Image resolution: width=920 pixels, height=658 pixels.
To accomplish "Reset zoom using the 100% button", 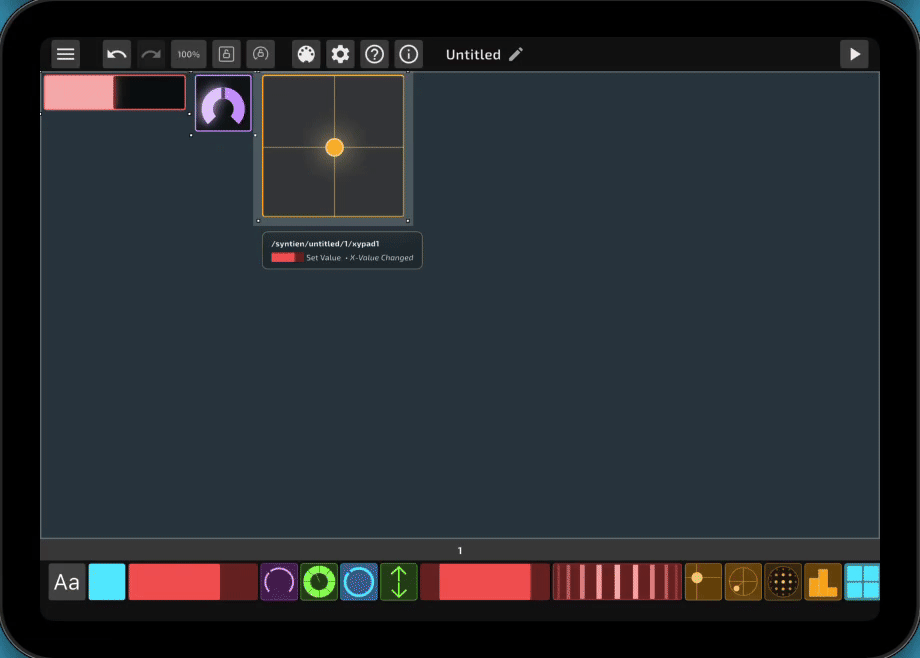I will (188, 55).
